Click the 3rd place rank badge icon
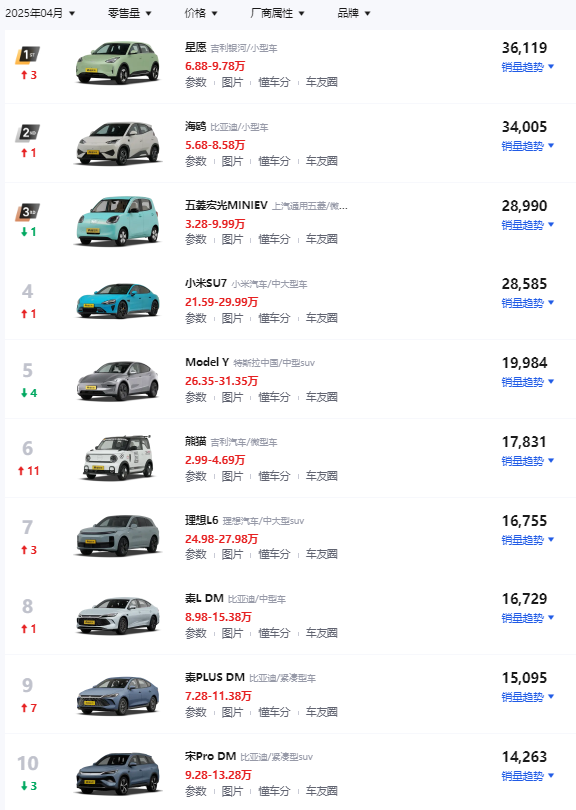 pyautogui.click(x=28, y=212)
